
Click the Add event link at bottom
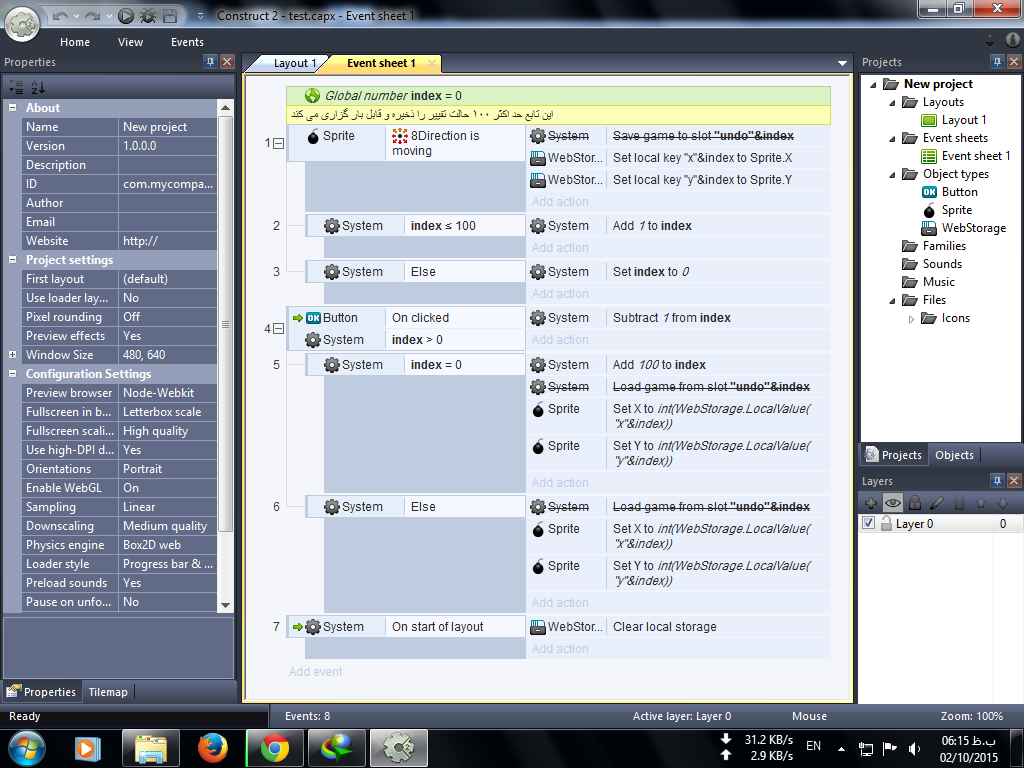click(x=315, y=671)
